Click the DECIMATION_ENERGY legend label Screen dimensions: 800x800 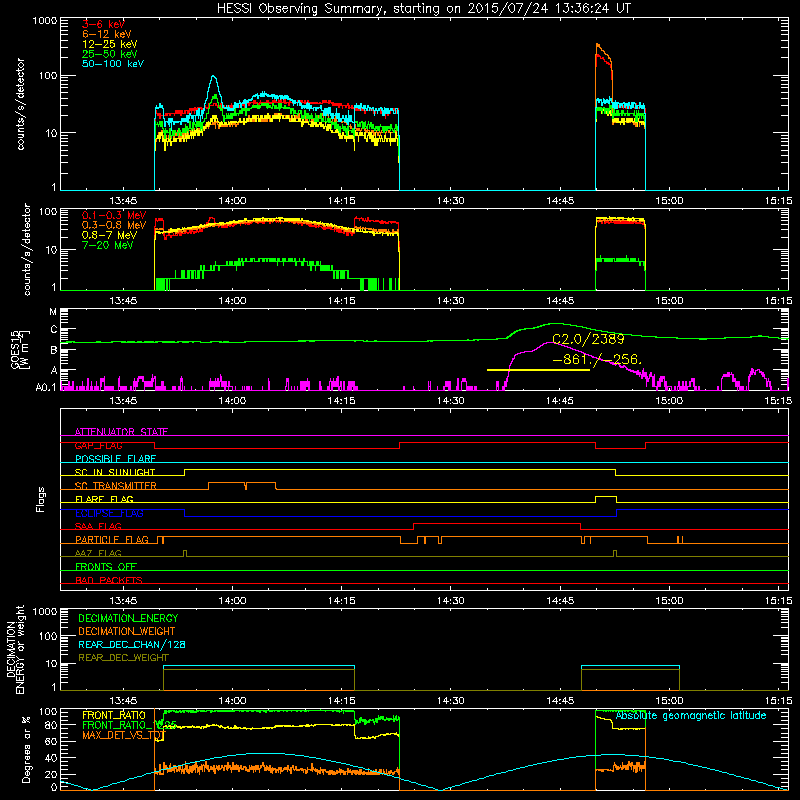point(128,618)
